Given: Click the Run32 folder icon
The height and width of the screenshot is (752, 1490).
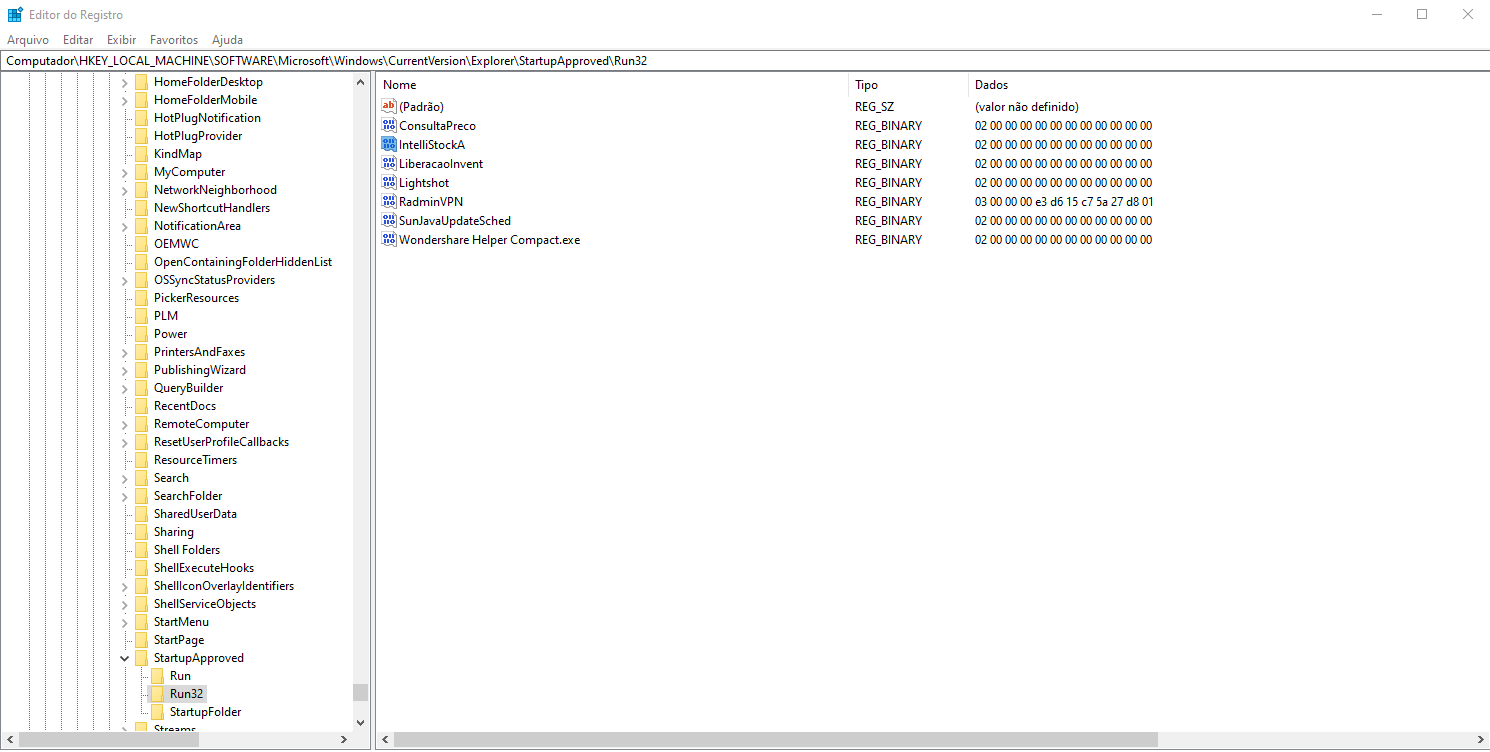Looking at the screenshot, I should click(157, 694).
